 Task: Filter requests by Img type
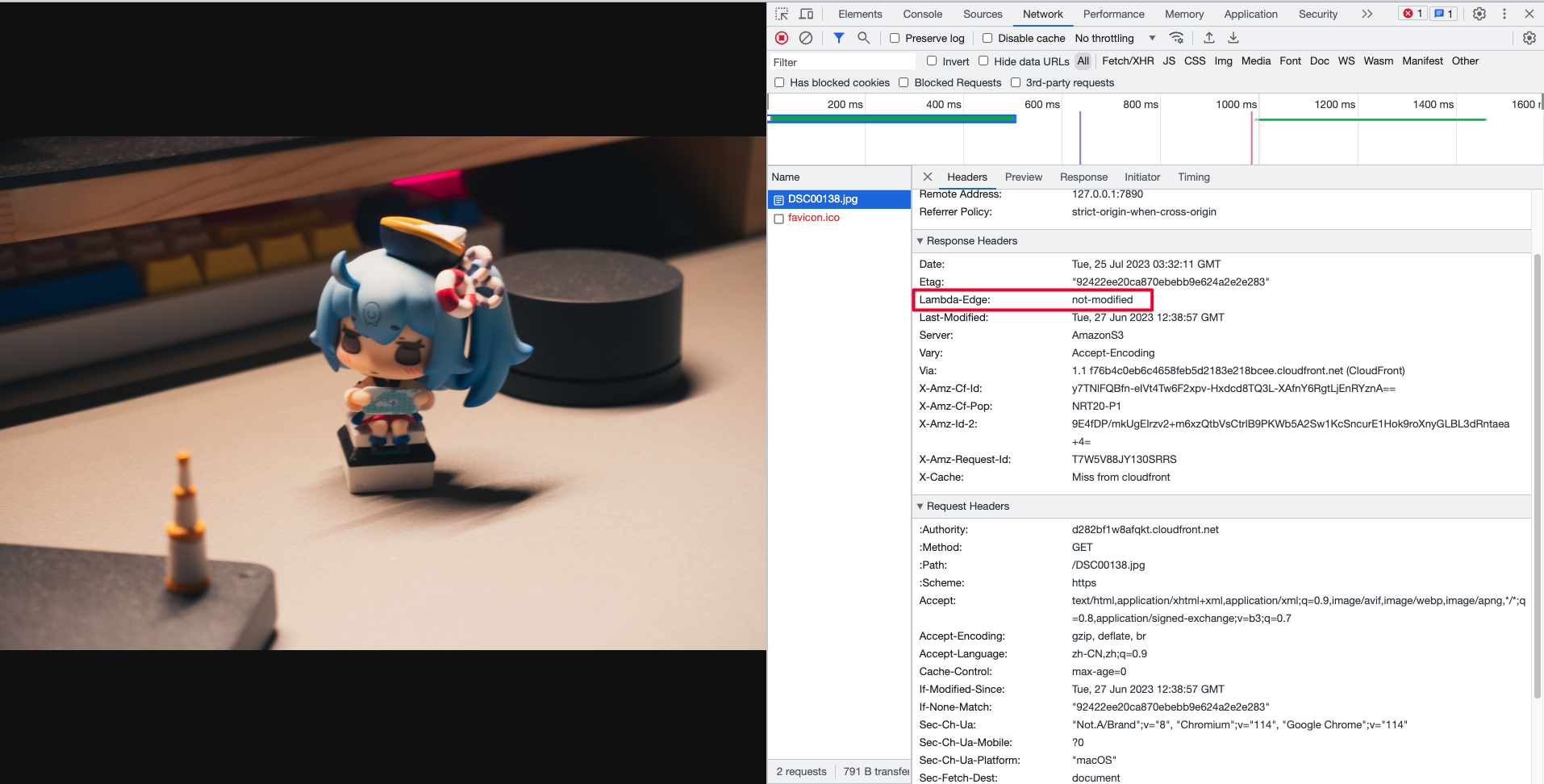point(1224,60)
